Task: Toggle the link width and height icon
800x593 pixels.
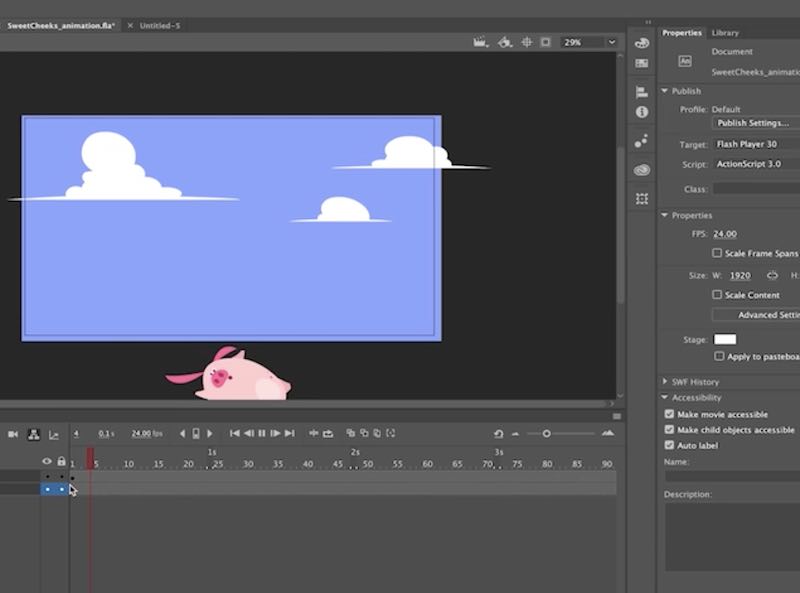Action: point(772,276)
